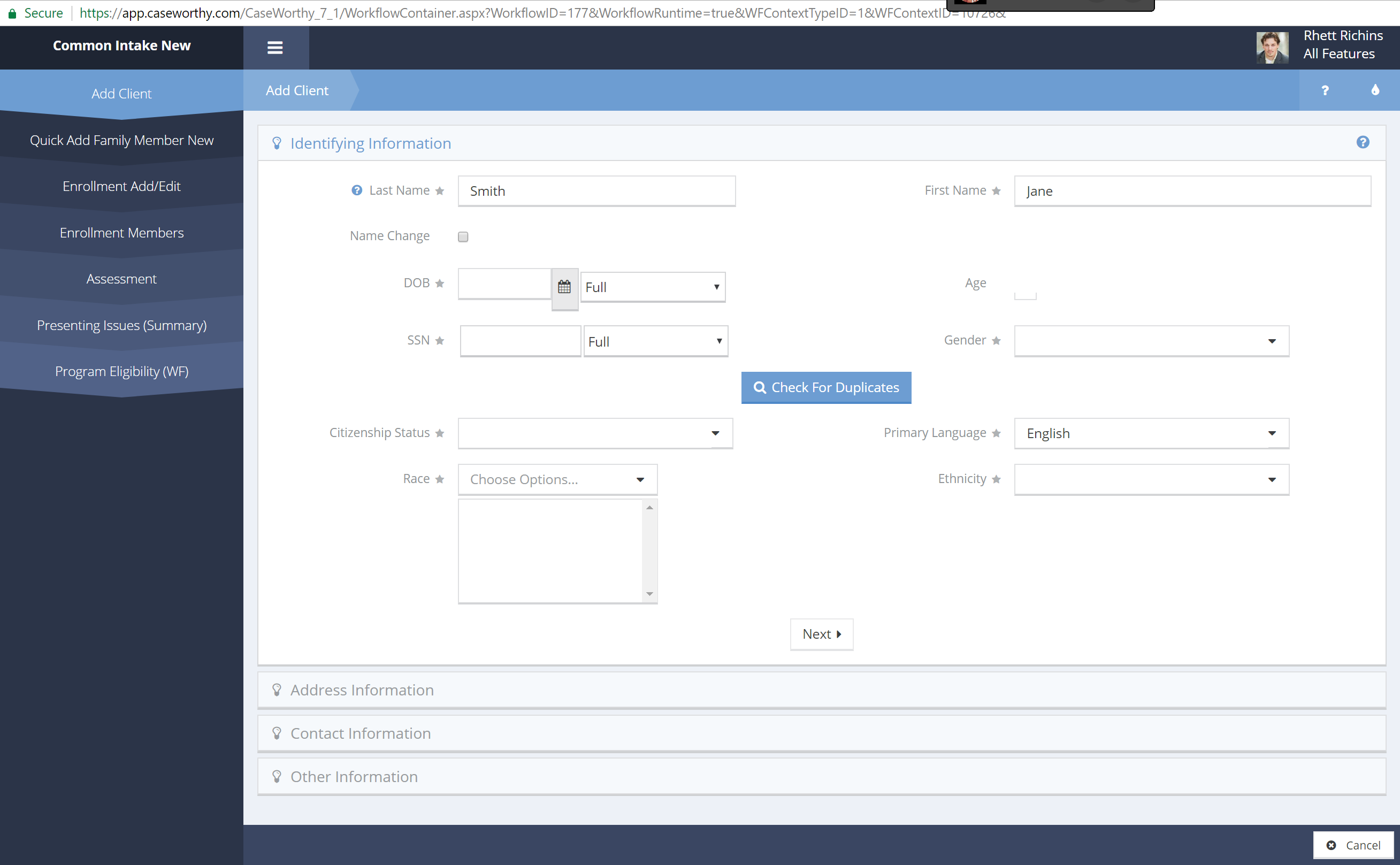The height and width of the screenshot is (865, 1400).
Task: Click the help question mark beside Last Name
Action: tap(356, 190)
